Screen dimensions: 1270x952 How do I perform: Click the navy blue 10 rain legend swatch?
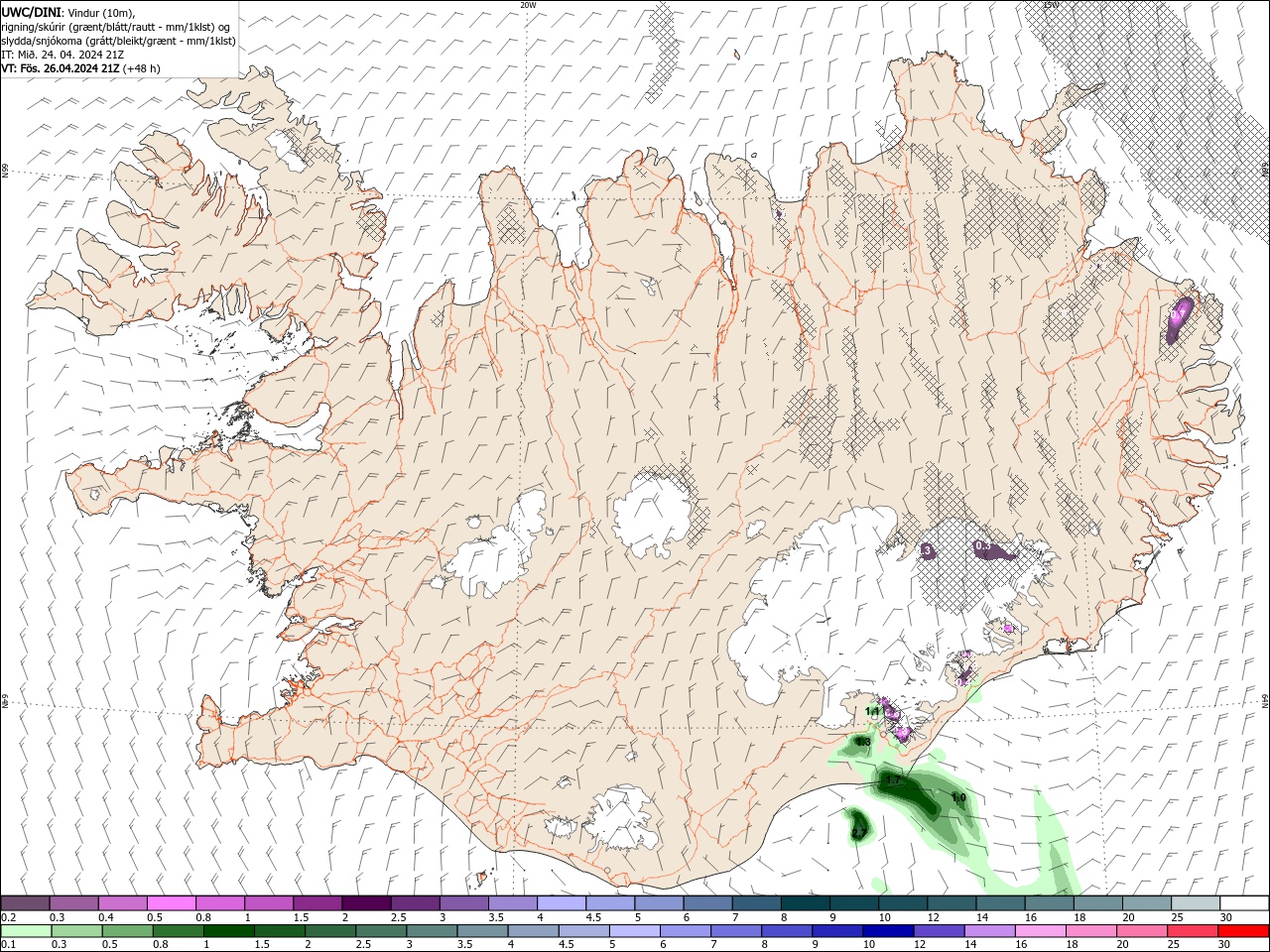(x=887, y=931)
